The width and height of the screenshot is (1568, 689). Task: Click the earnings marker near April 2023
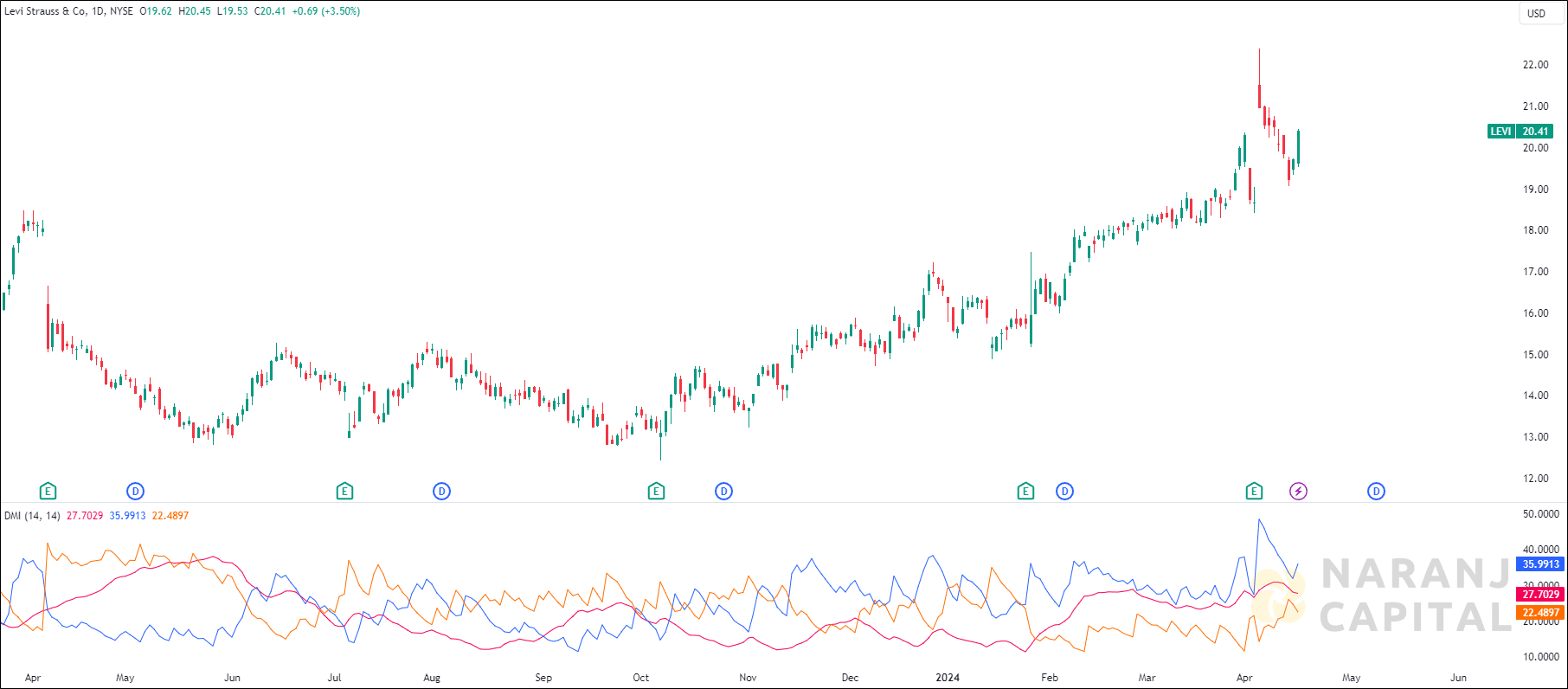click(48, 492)
